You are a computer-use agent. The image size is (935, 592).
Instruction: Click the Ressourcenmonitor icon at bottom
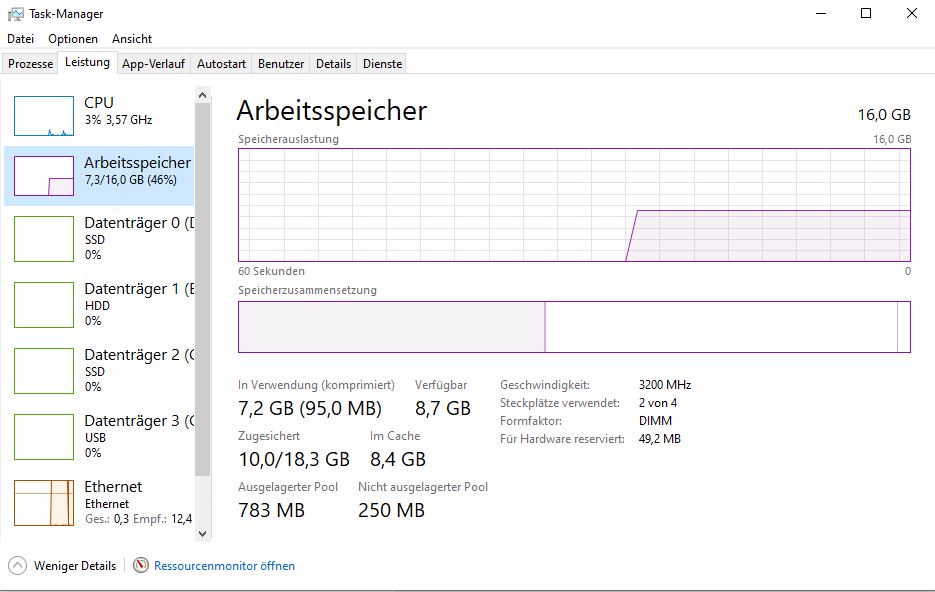click(140, 566)
